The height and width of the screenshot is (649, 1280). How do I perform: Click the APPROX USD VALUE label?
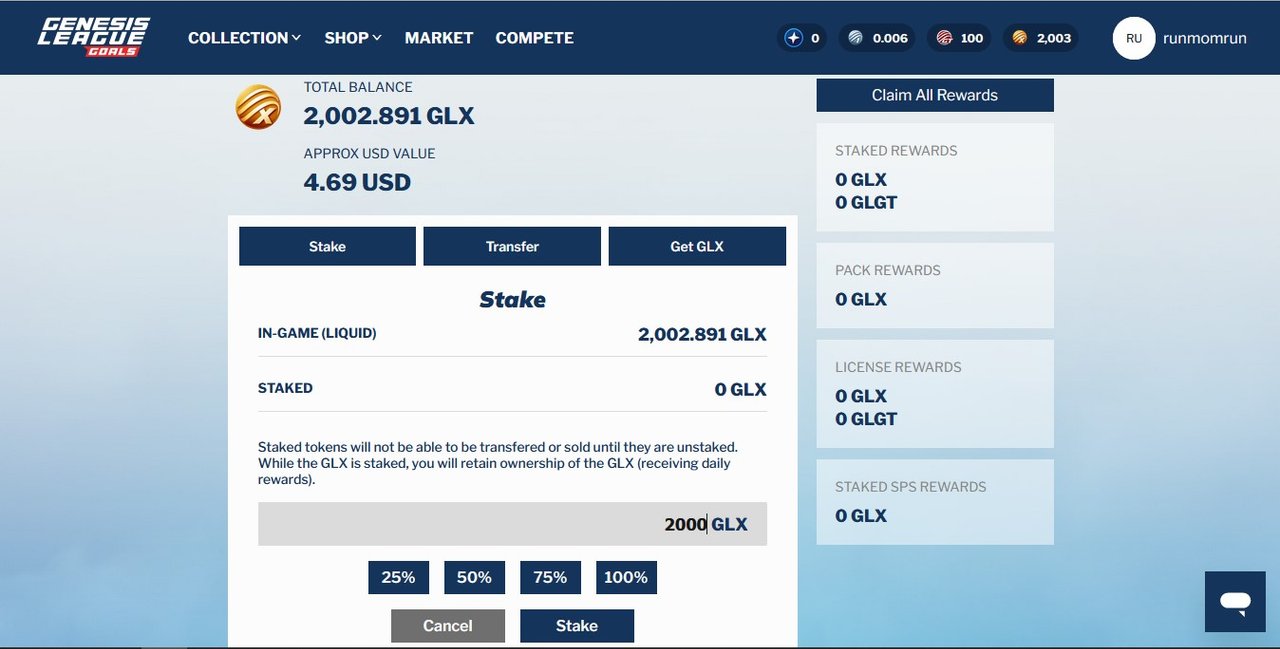coord(370,154)
